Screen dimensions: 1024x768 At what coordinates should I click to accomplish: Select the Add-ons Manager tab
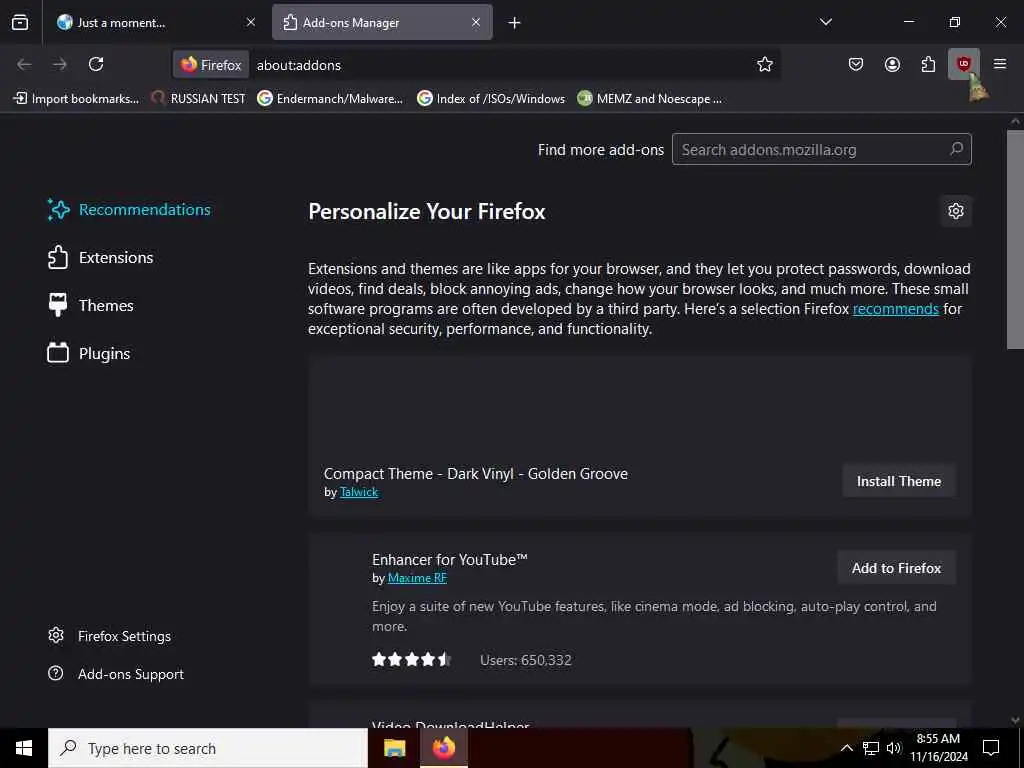click(x=382, y=22)
